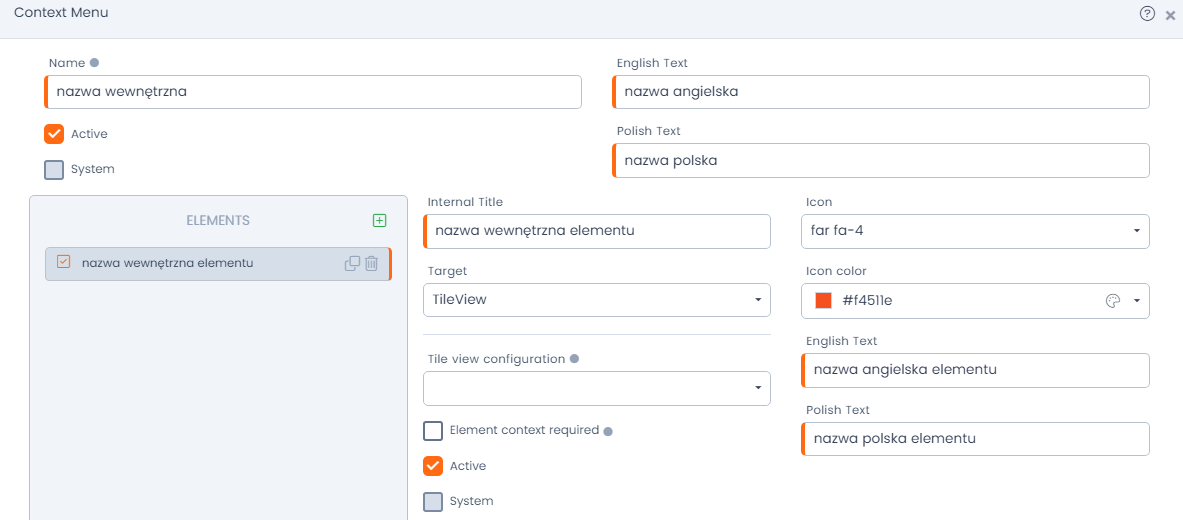This screenshot has height=520, width=1183.
Task: Delete element using the trash icon
Action: (371, 263)
